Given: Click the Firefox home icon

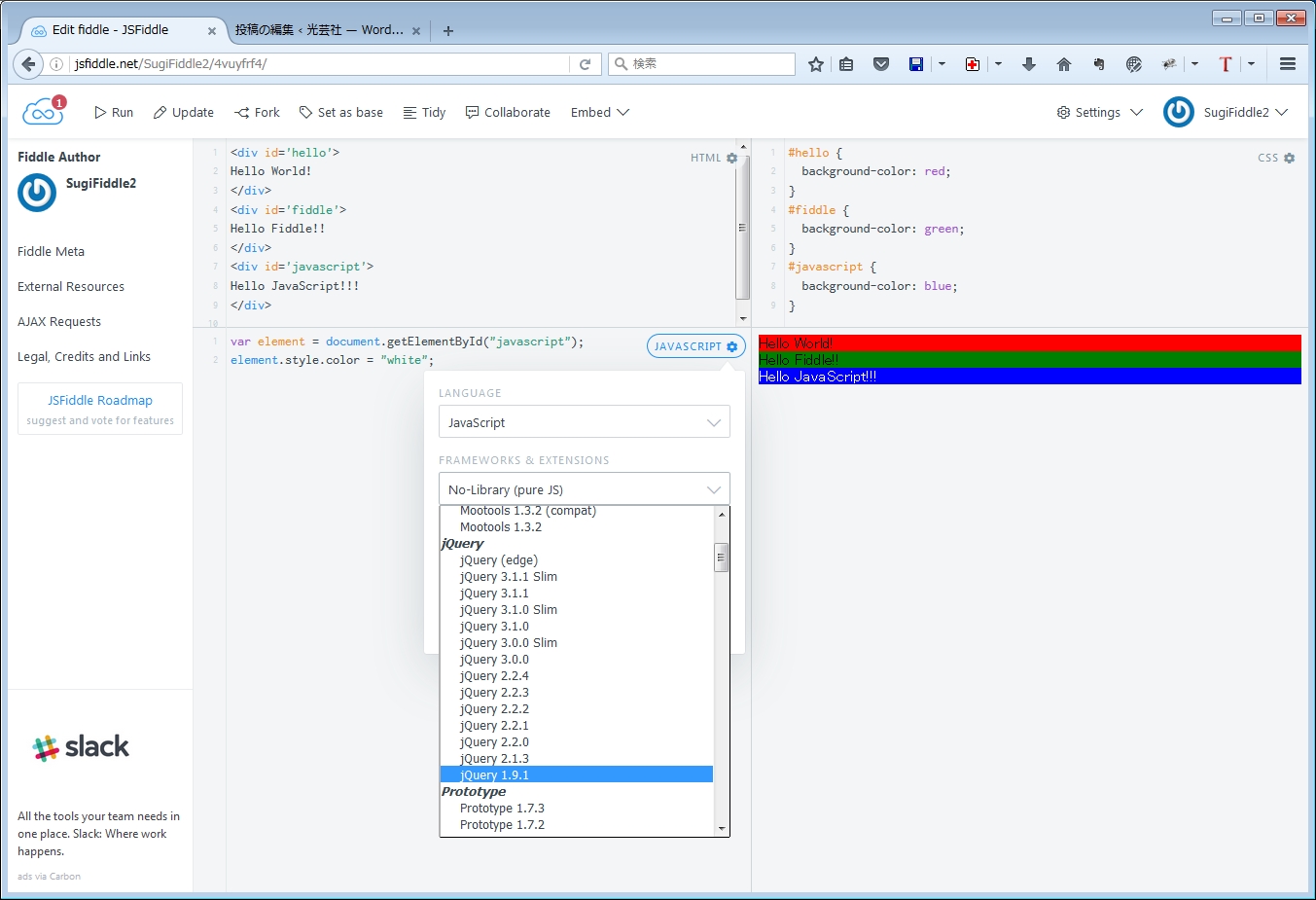Looking at the screenshot, I should 1063,64.
